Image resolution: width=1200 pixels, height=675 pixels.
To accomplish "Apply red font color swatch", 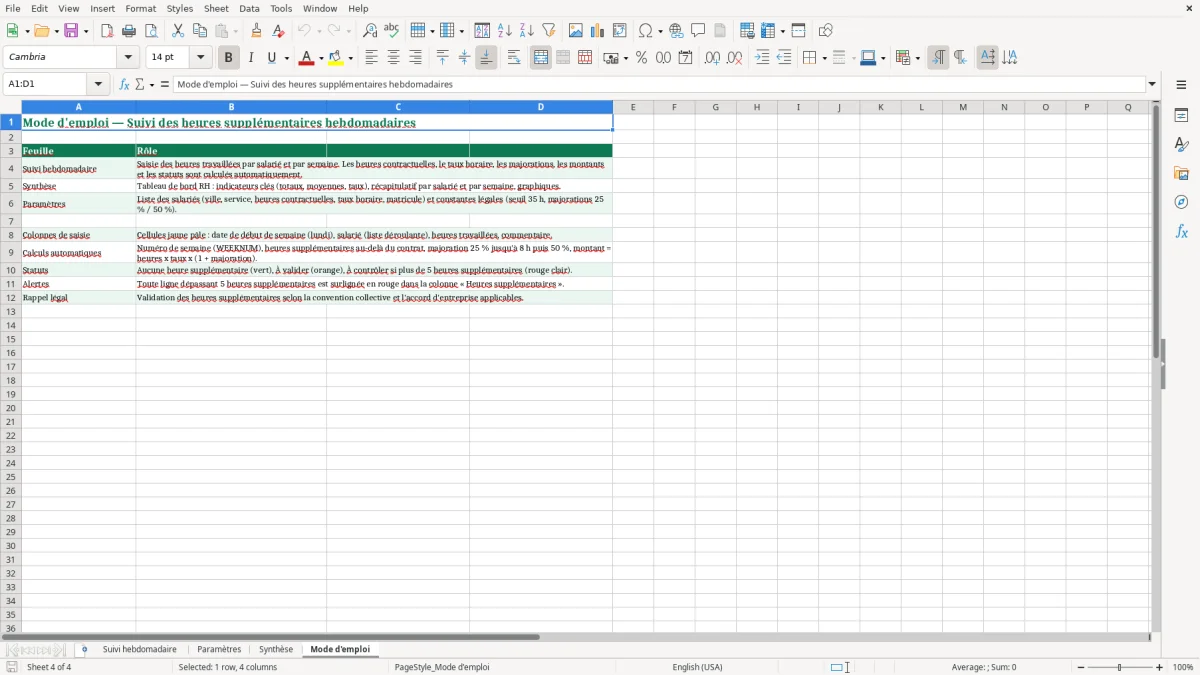I will (x=307, y=58).
